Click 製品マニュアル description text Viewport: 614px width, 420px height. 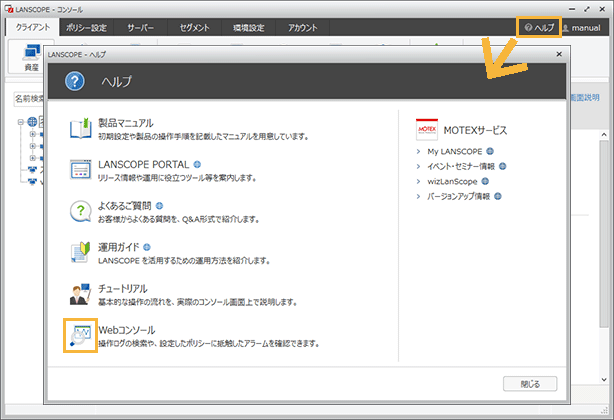coord(204,137)
